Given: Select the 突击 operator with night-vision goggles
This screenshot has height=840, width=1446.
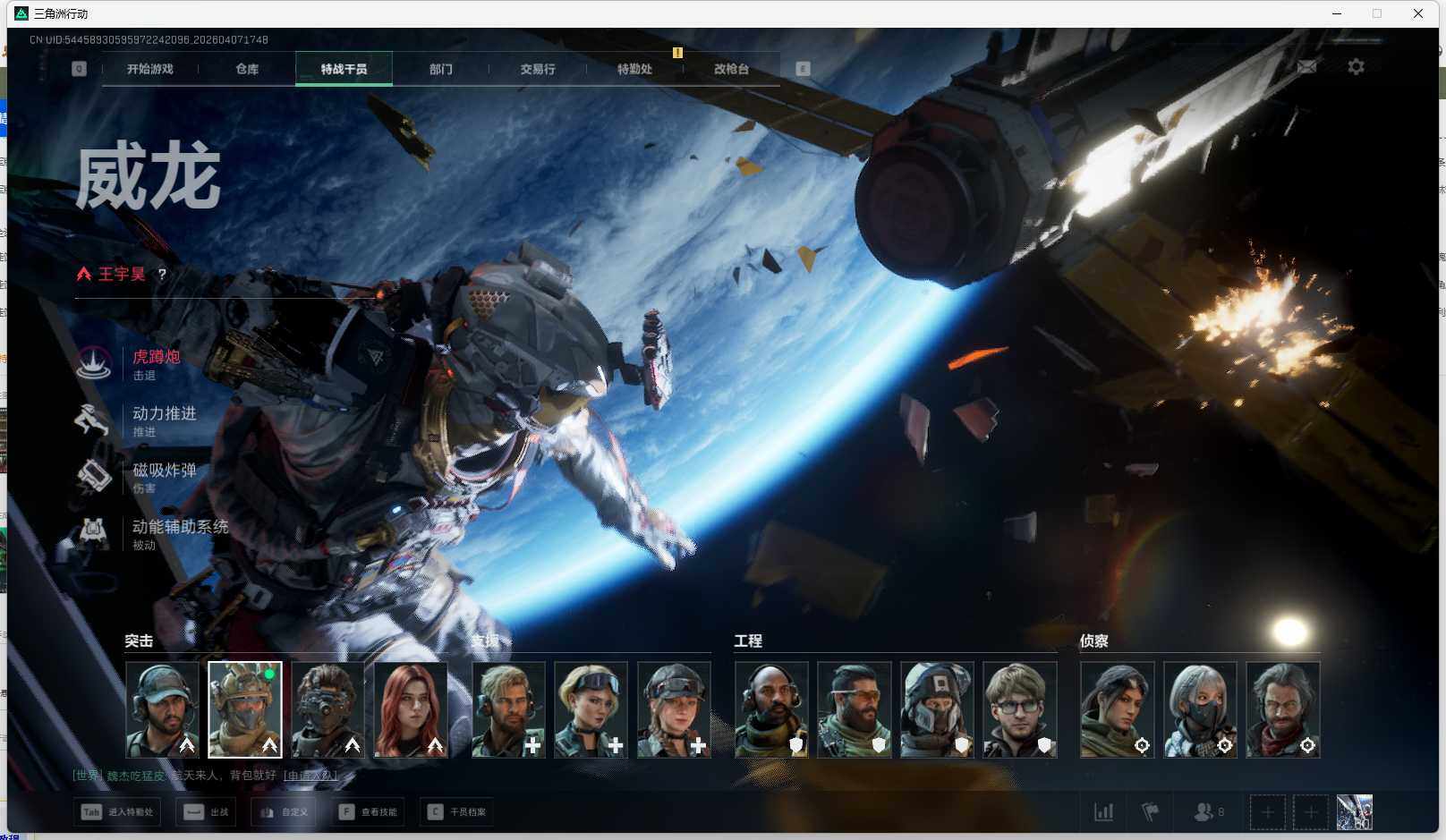Looking at the screenshot, I should [327, 709].
